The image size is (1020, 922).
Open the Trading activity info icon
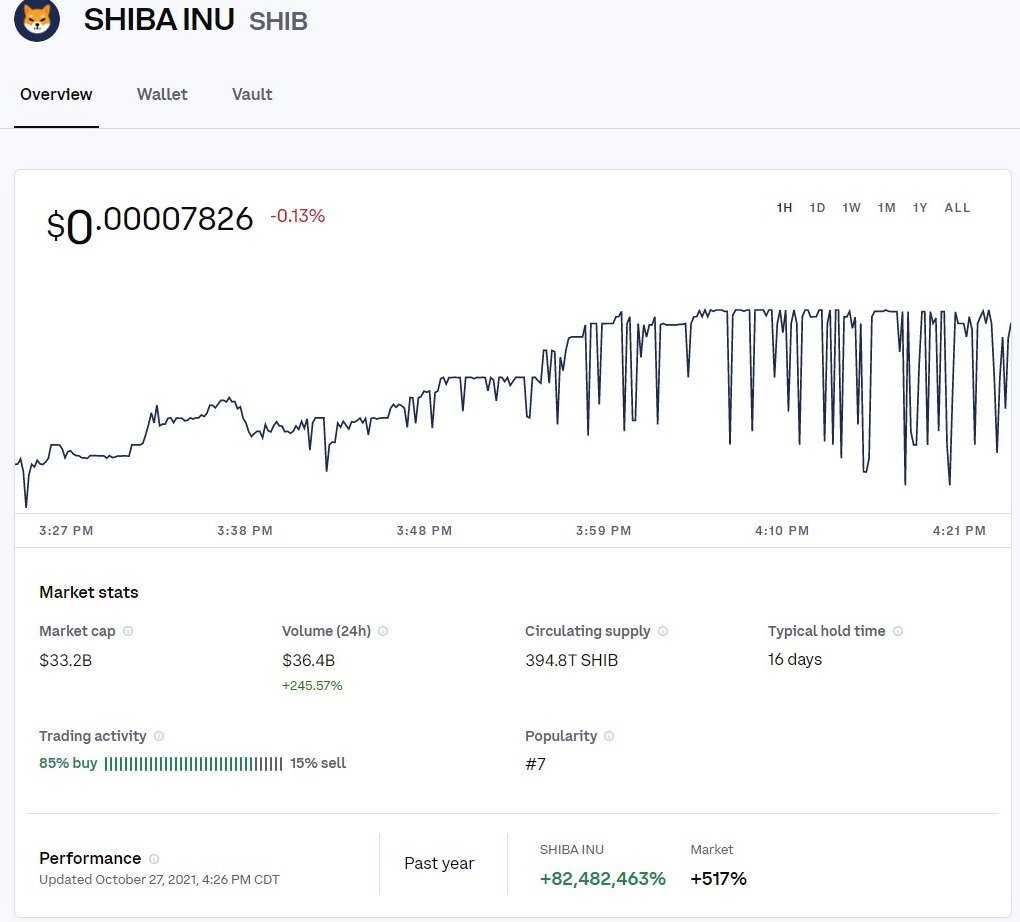coord(159,736)
